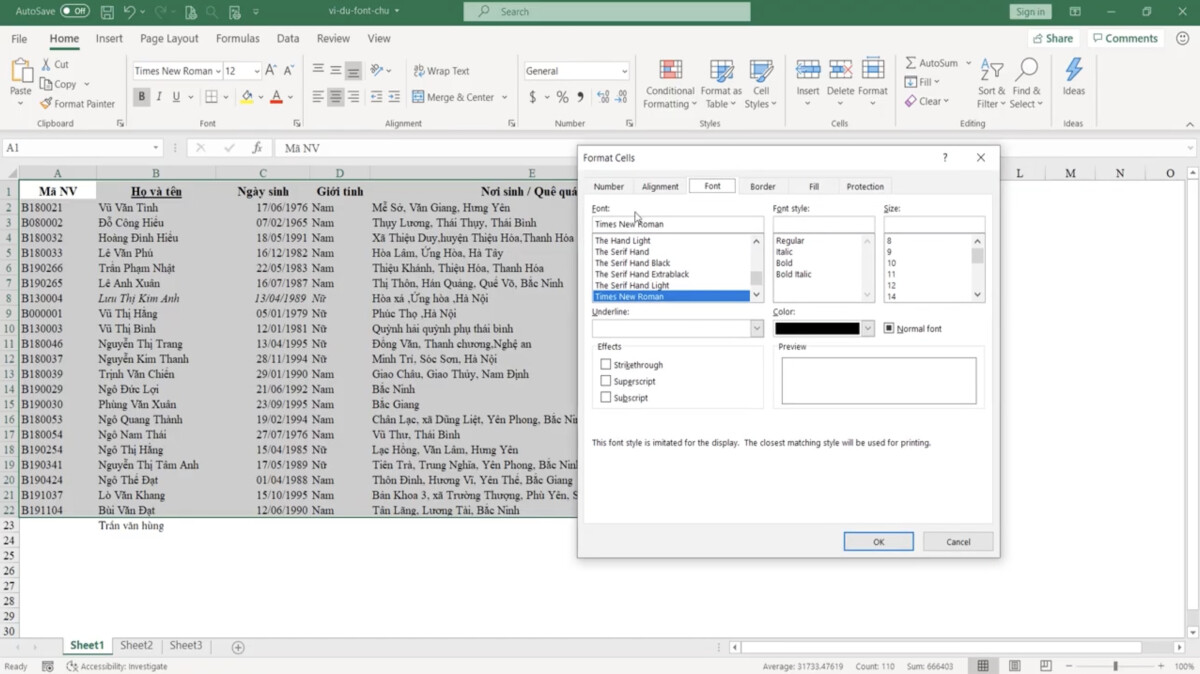Select Bold Italic in Font style list
This screenshot has width=1200, height=674.
tap(794, 274)
